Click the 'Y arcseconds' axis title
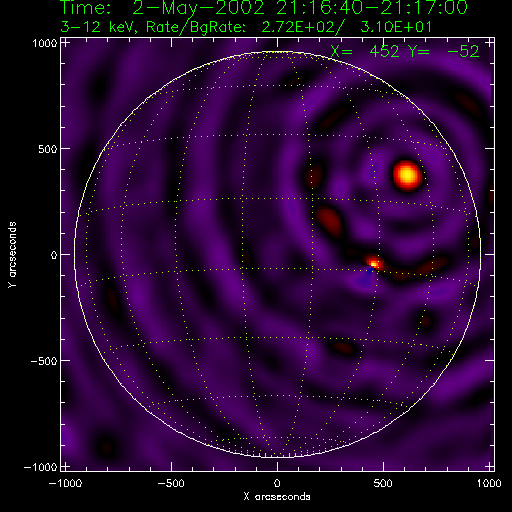This screenshot has height=512, width=512. coord(12,255)
